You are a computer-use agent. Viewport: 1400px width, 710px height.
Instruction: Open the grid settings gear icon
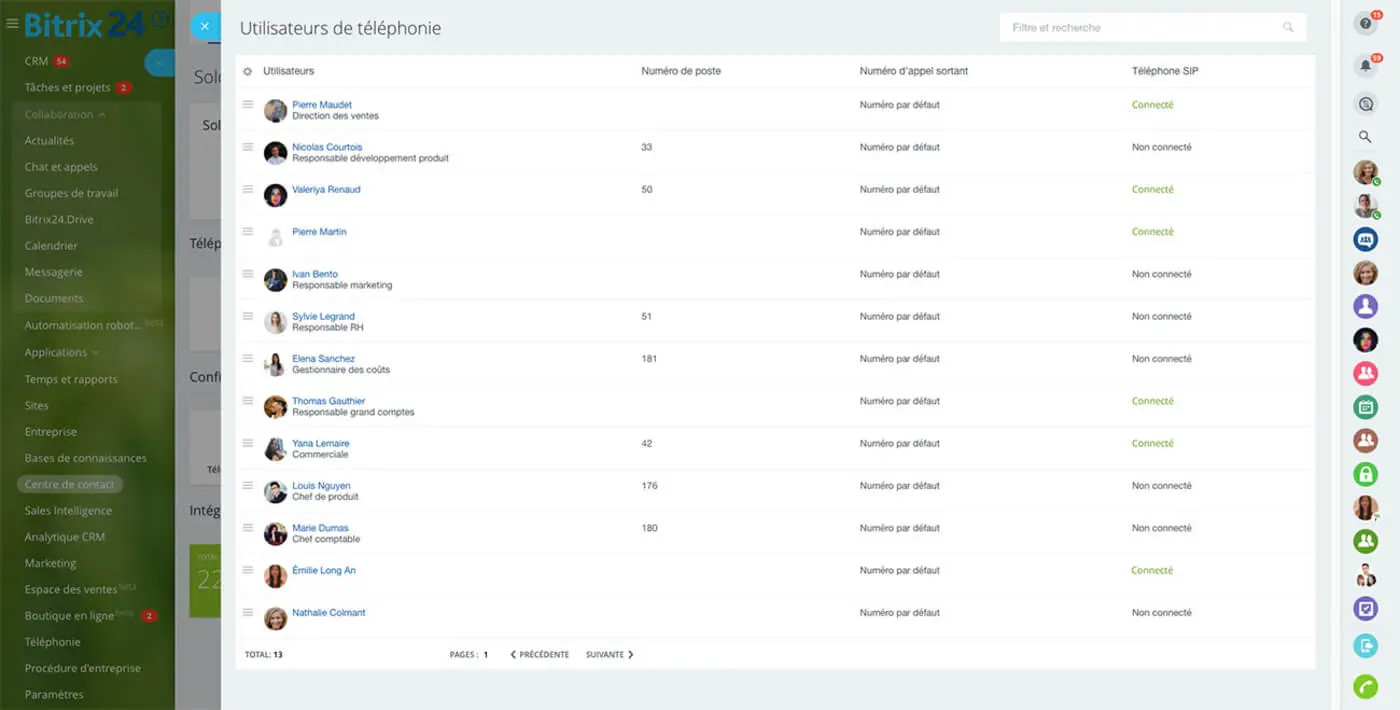[248, 72]
